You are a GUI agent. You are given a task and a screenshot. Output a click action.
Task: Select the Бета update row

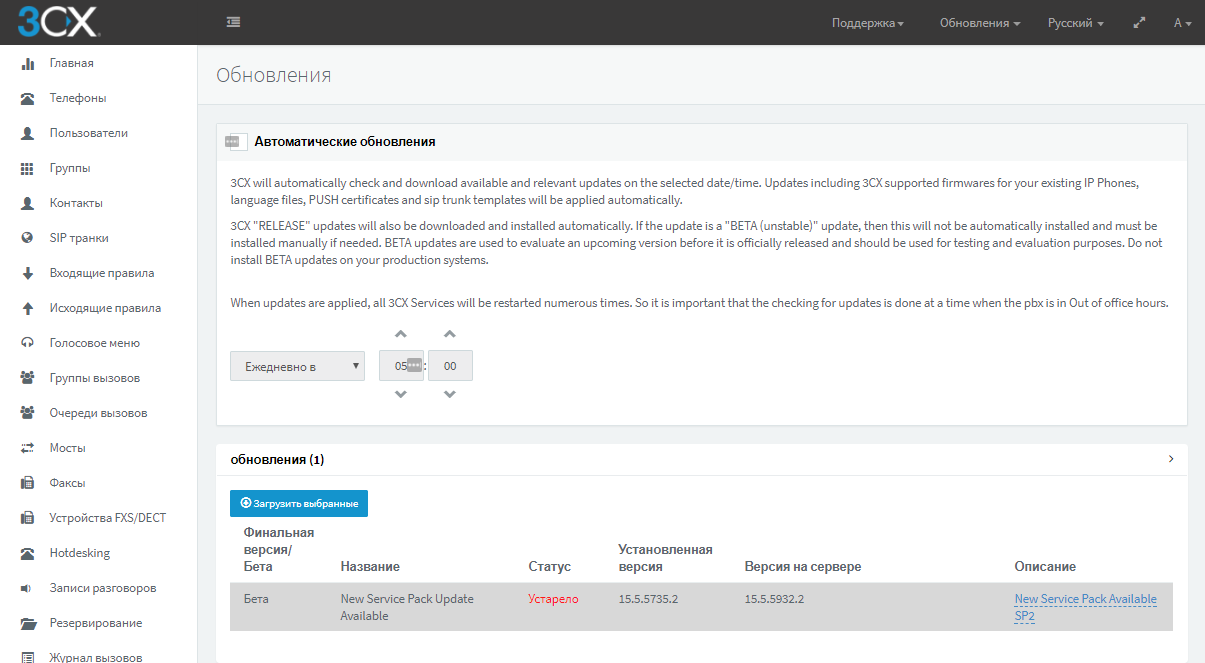tap(701, 607)
